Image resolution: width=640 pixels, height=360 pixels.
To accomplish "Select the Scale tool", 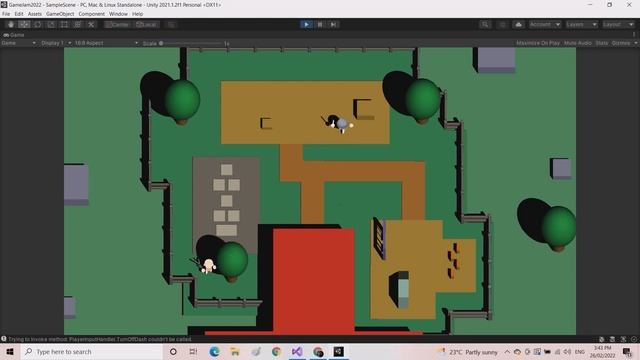I will tap(51, 24).
